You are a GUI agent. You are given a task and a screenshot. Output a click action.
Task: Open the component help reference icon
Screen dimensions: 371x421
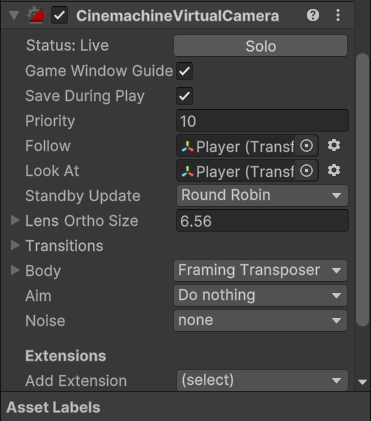coord(313,15)
